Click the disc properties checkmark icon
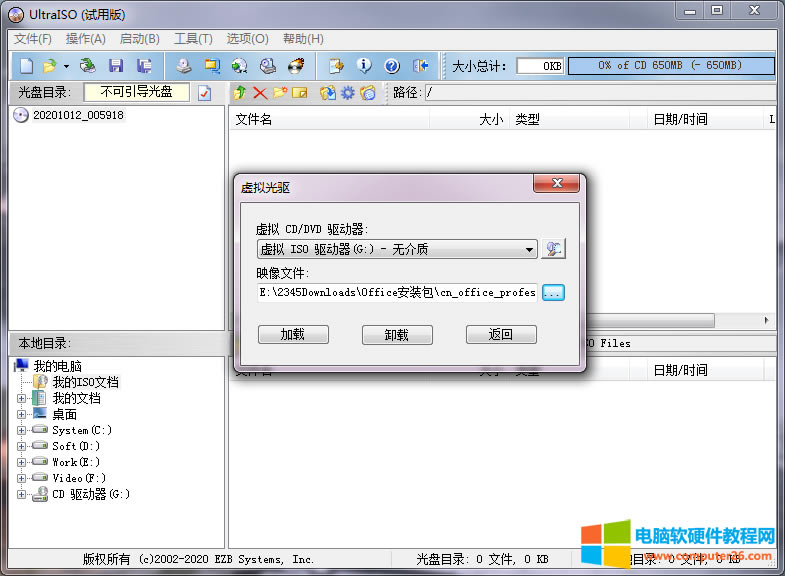The image size is (785, 576). click(x=205, y=93)
